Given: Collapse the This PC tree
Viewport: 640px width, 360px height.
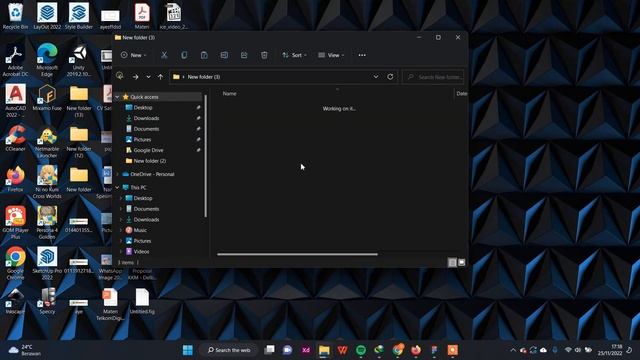Looking at the screenshot, I should 118,187.
